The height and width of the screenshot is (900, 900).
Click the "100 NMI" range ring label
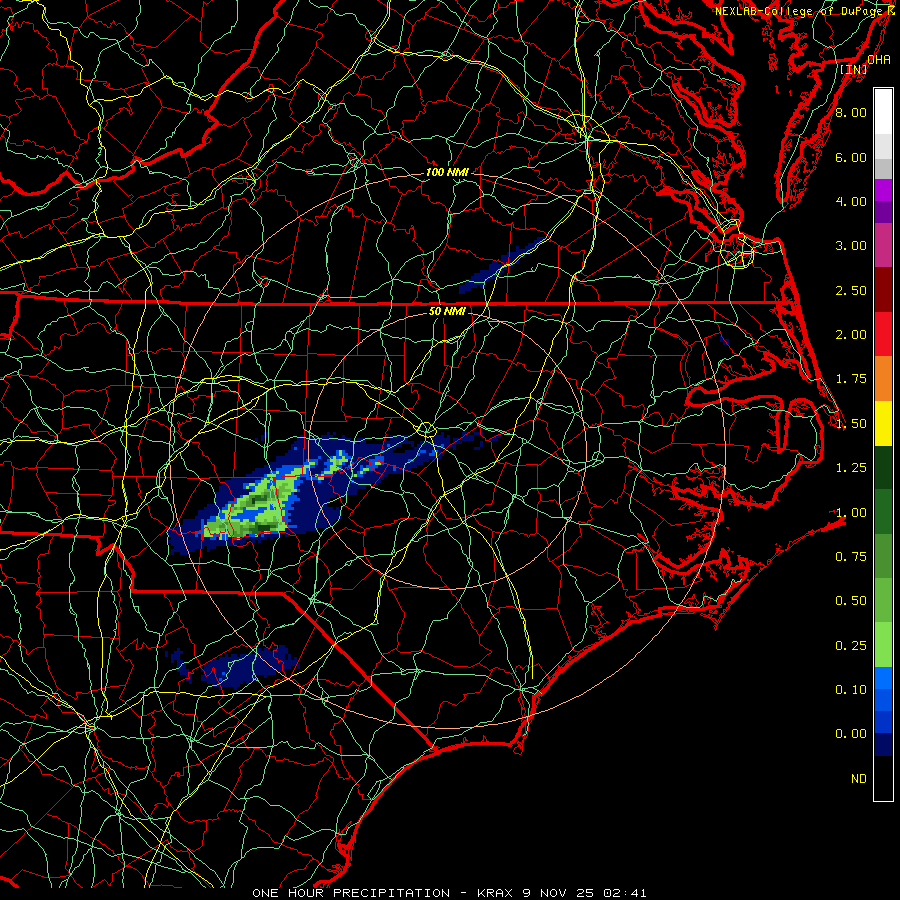pos(447,172)
